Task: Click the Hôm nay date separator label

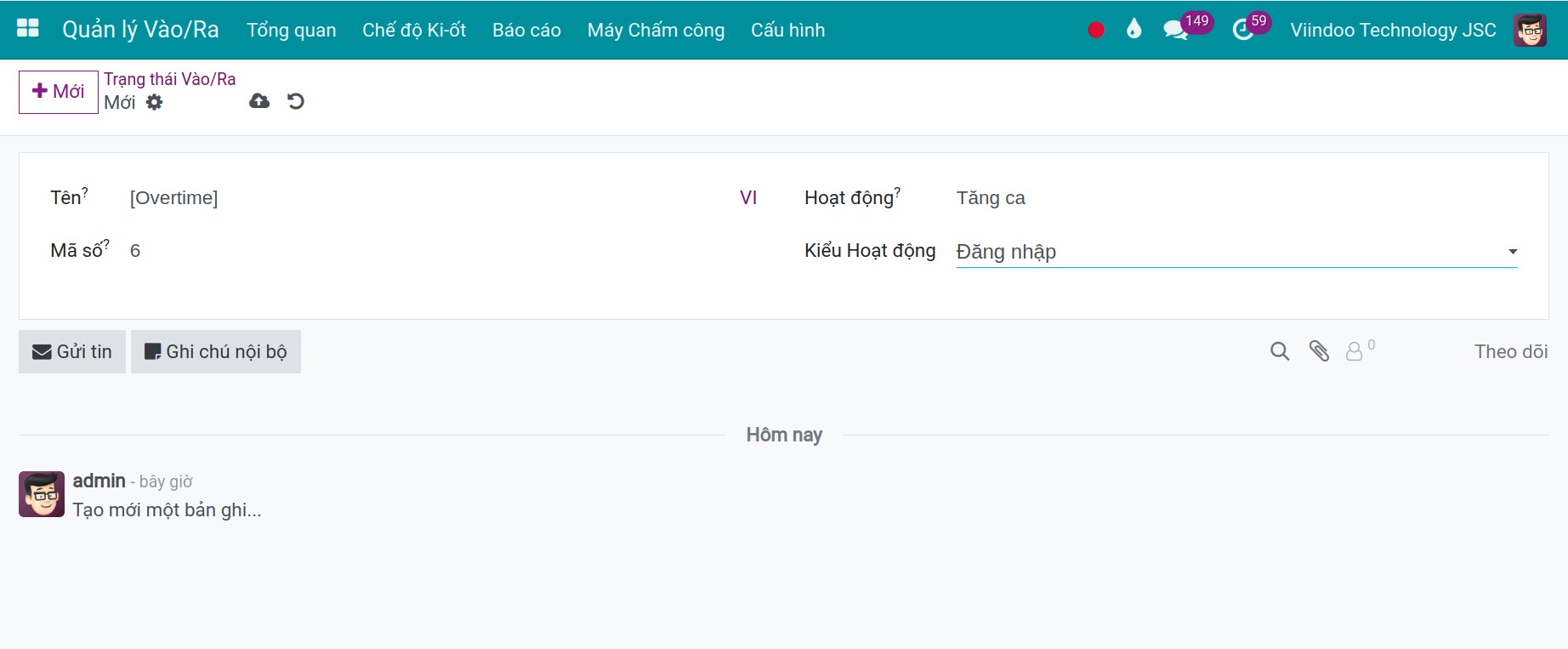Action: click(784, 435)
